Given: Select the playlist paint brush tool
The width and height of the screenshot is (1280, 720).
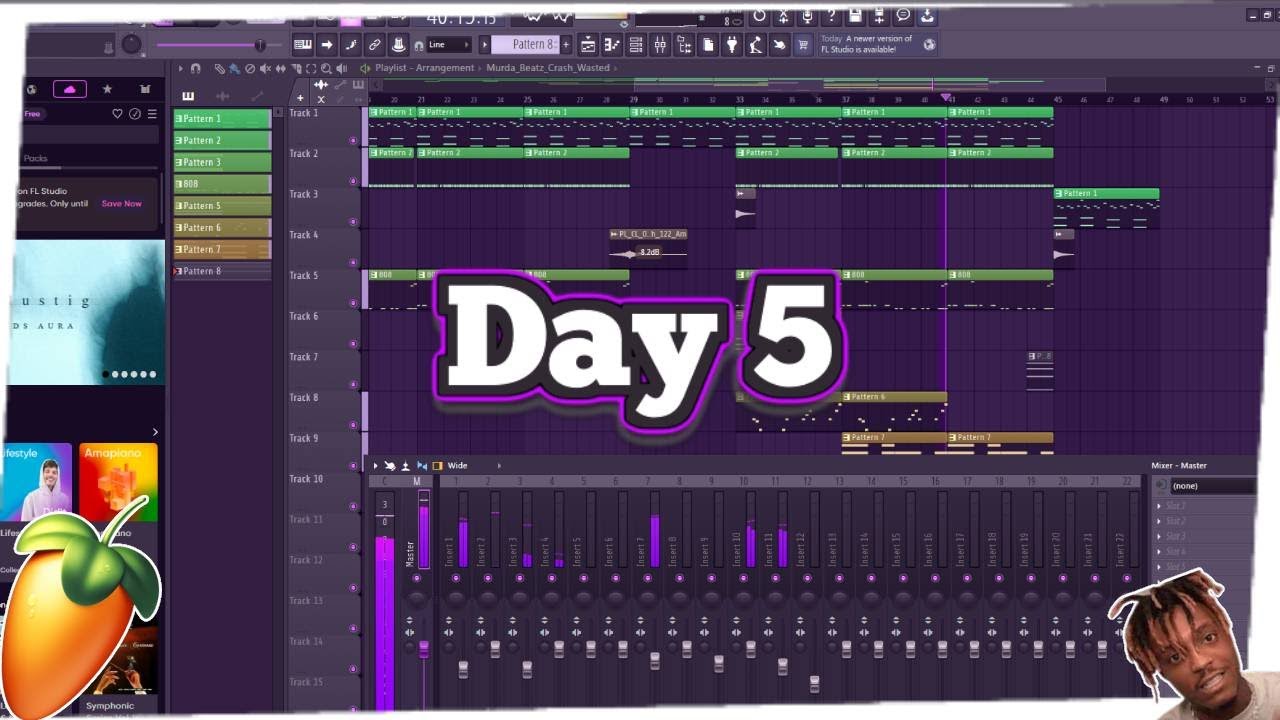Looking at the screenshot, I should tap(234, 68).
